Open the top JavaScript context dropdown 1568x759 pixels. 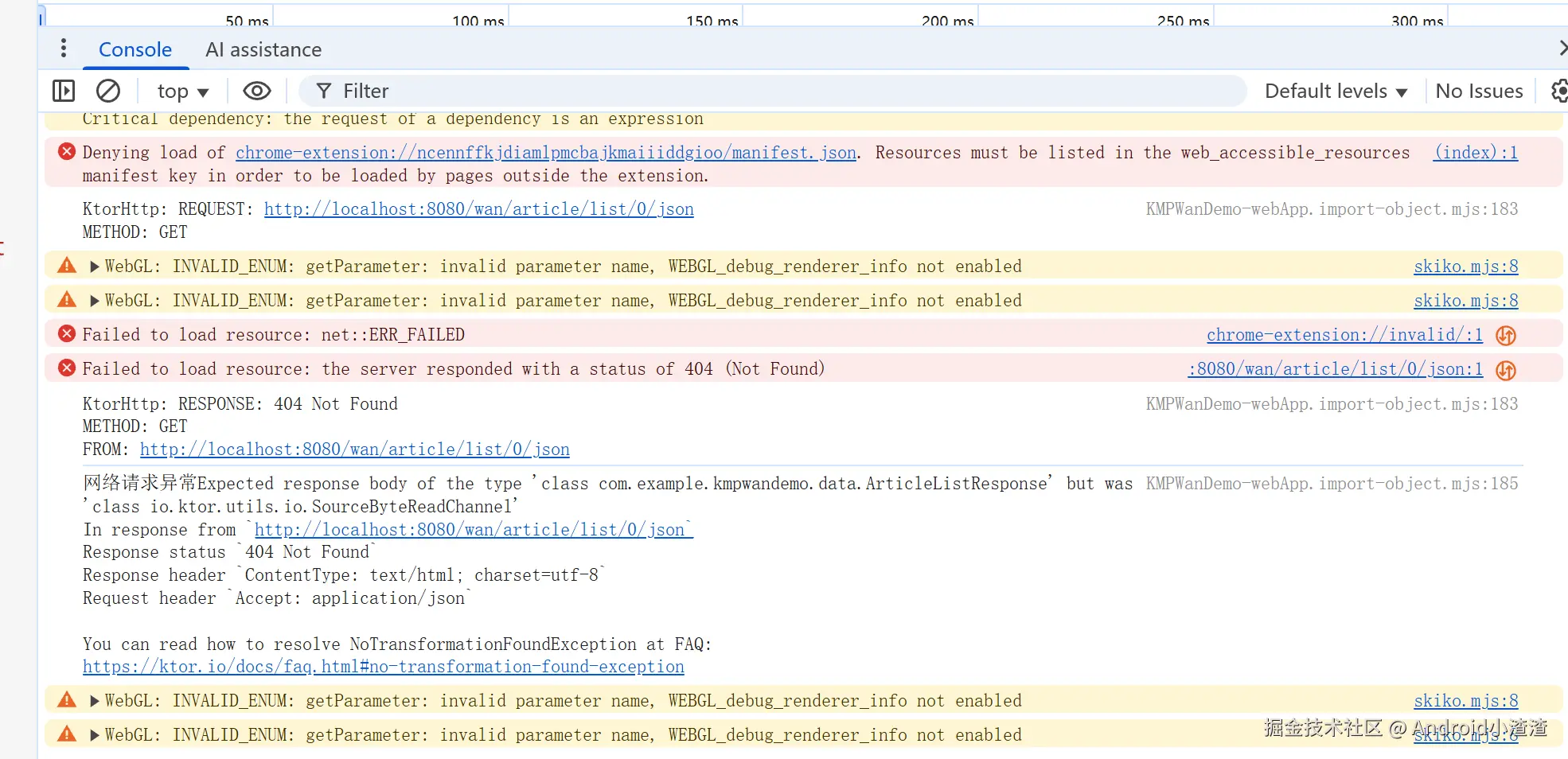[183, 91]
